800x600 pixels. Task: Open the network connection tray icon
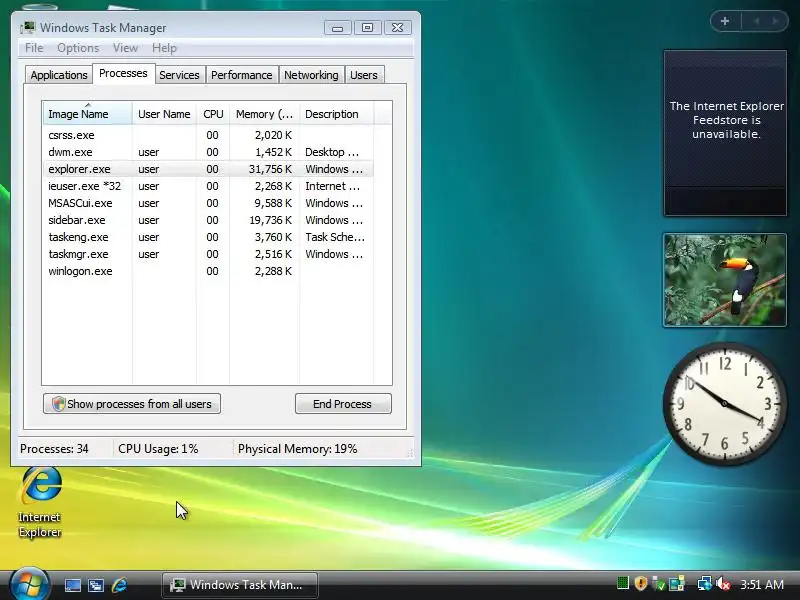[x=705, y=583]
